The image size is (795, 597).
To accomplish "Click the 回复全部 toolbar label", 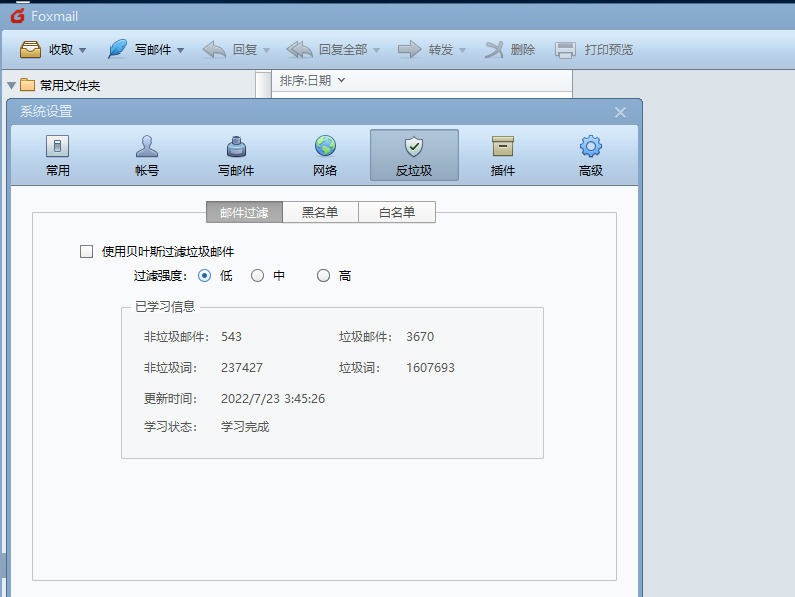I will 343,50.
